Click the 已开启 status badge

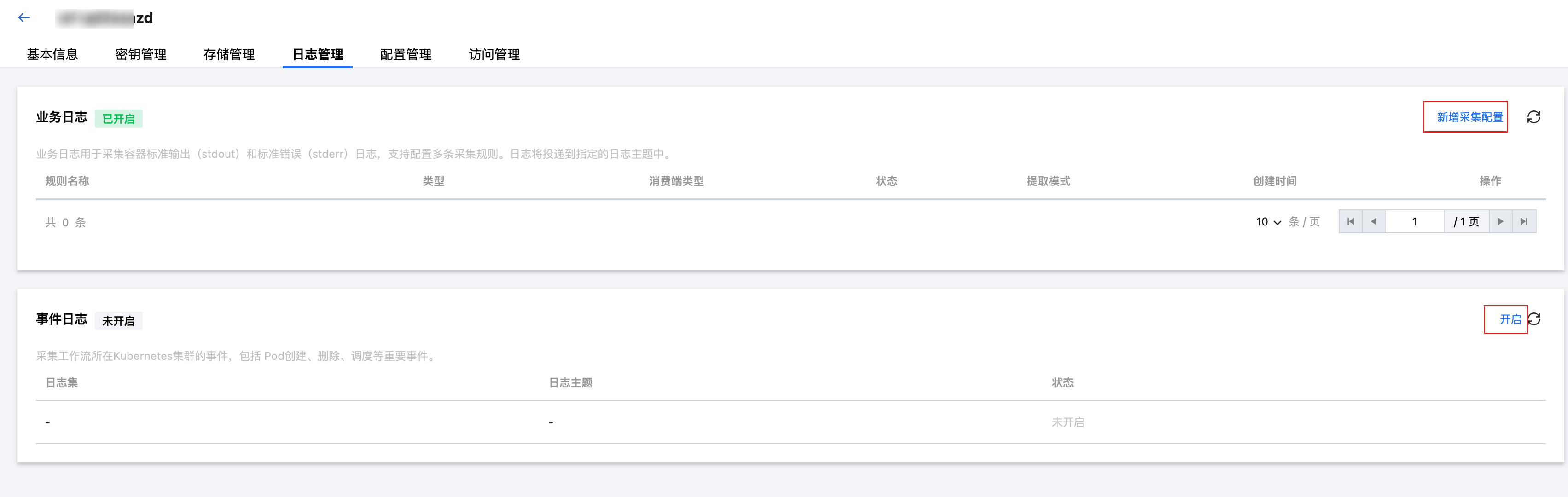tap(119, 119)
